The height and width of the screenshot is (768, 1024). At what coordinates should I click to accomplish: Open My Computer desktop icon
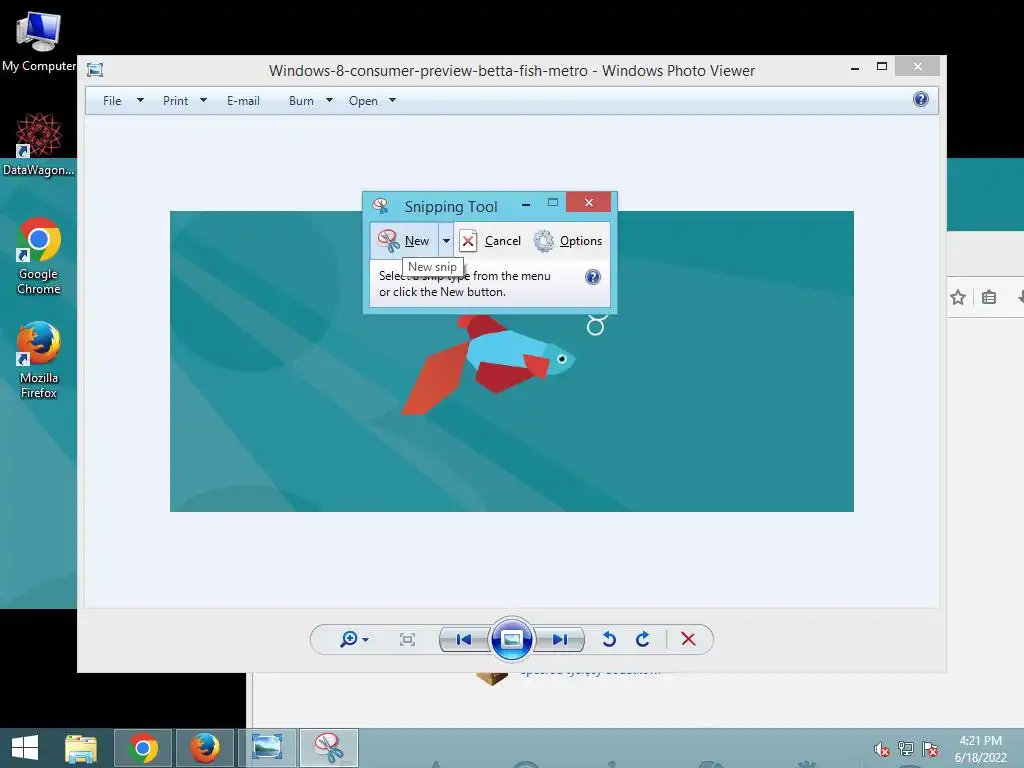pyautogui.click(x=39, y=40)
